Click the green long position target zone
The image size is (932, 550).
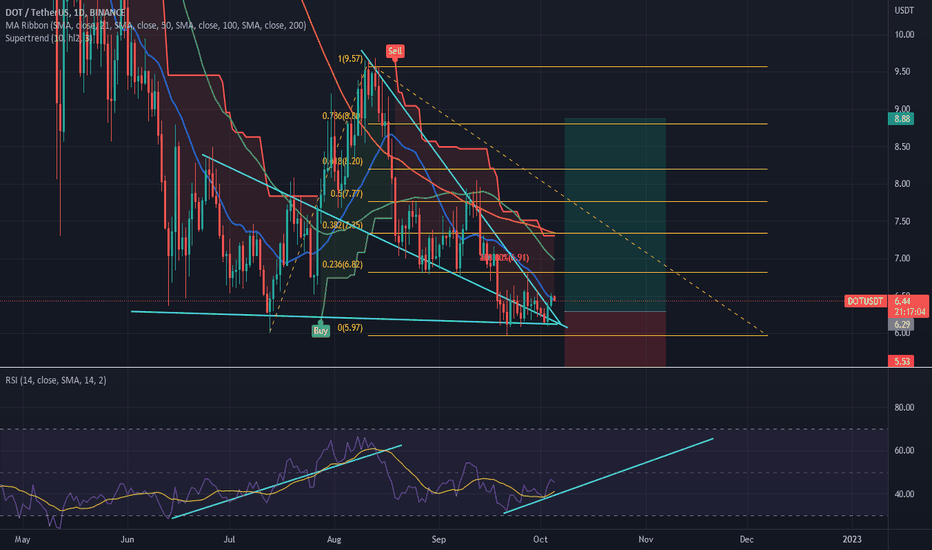(x=615, y=215)
